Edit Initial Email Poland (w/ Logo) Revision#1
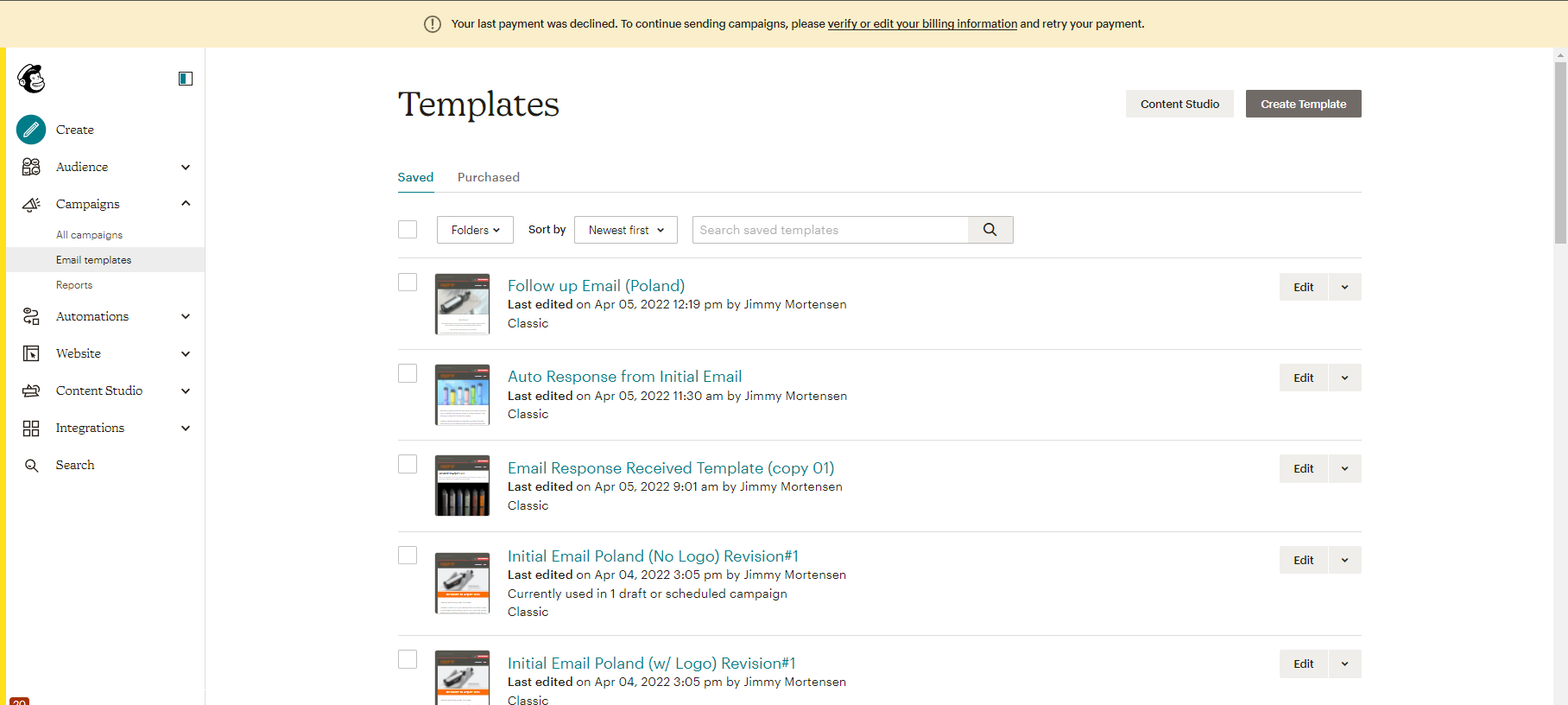Screen dimensions: 1568x705 (1304, 664)
